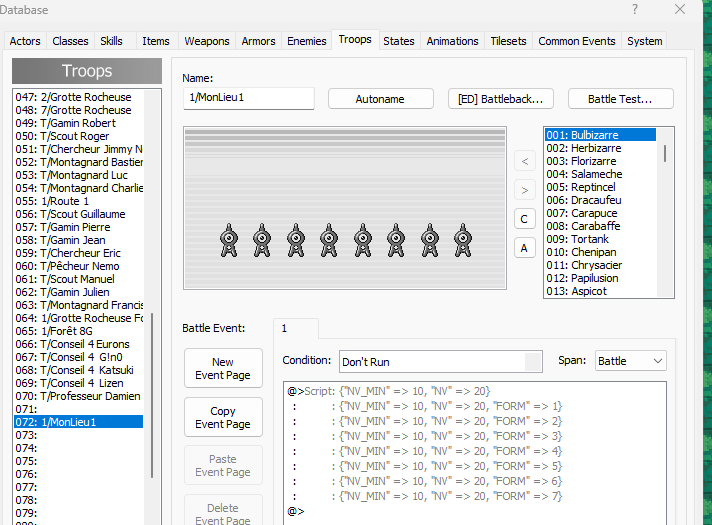Select enemy 012: Papilusion
The image size is (712, 525).
click(x=600, y=278)
